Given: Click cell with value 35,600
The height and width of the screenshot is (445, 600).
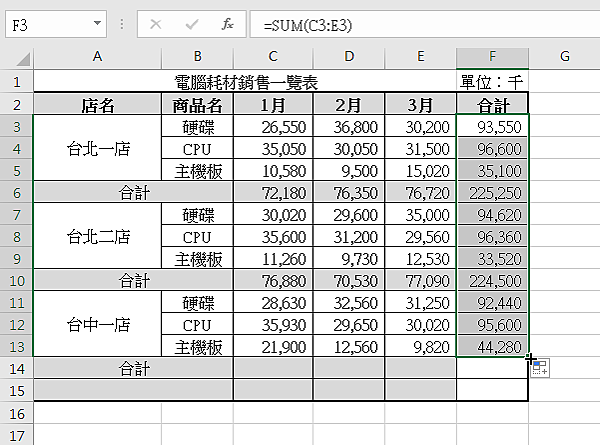Looking at the screenshot, I should click(x=273, y=236).
